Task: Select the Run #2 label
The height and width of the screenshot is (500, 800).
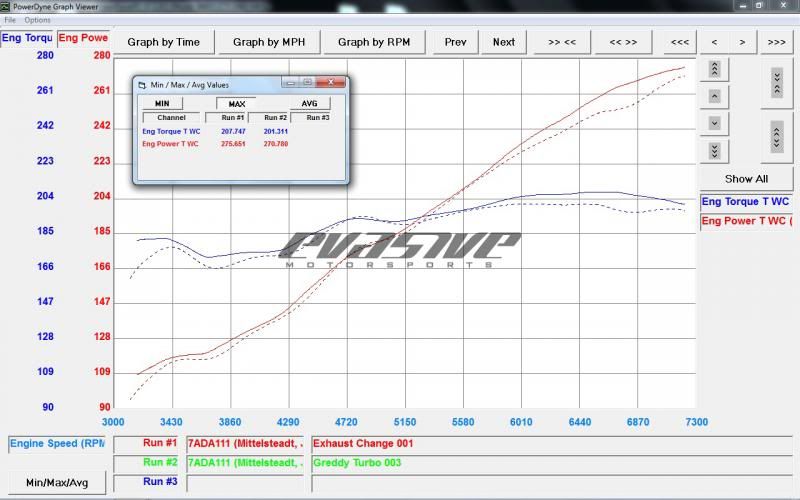Action: click(x=146, y=462)
